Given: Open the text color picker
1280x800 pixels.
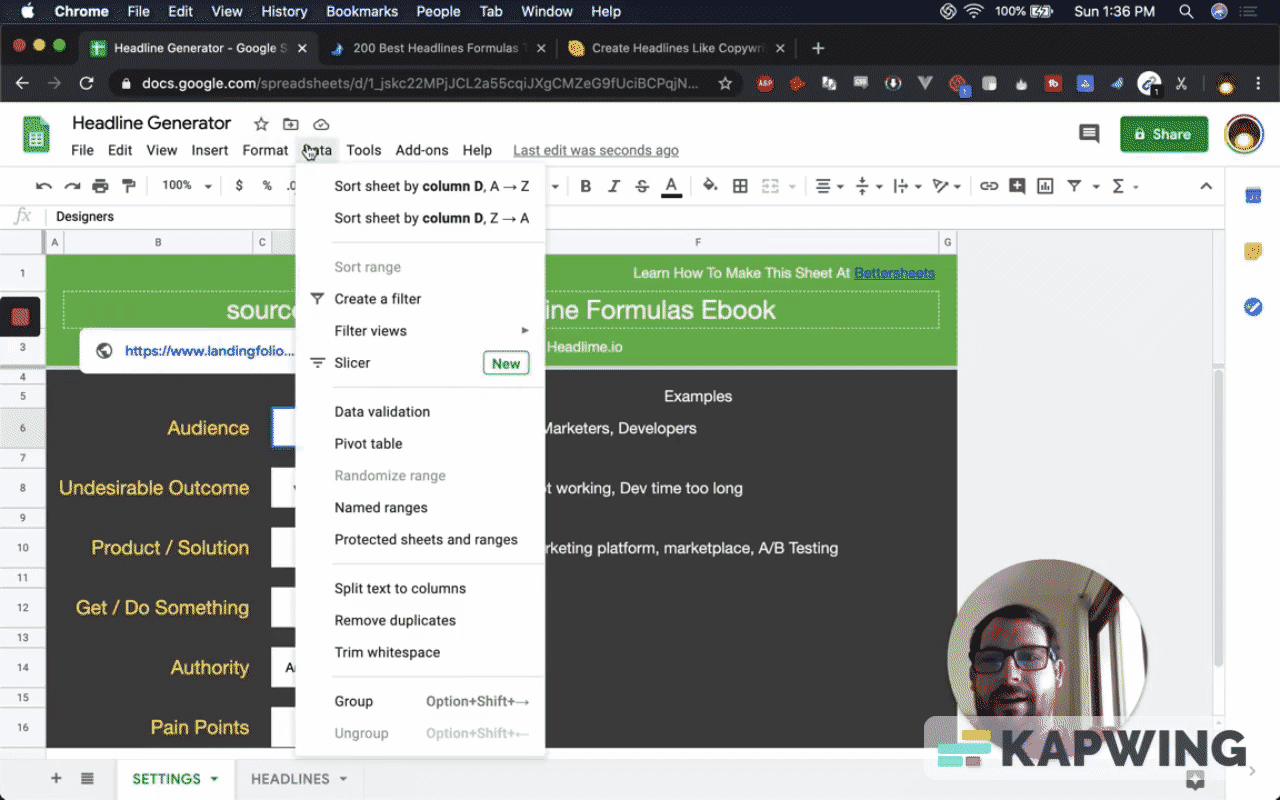Looking at the screenshot, I should [671, 186].
